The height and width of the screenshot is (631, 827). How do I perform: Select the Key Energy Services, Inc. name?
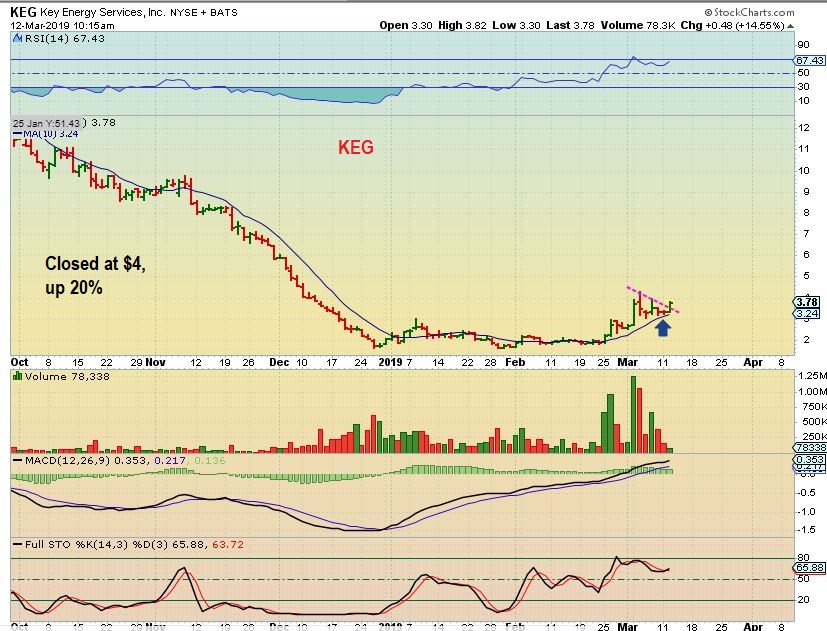(102, 12)
